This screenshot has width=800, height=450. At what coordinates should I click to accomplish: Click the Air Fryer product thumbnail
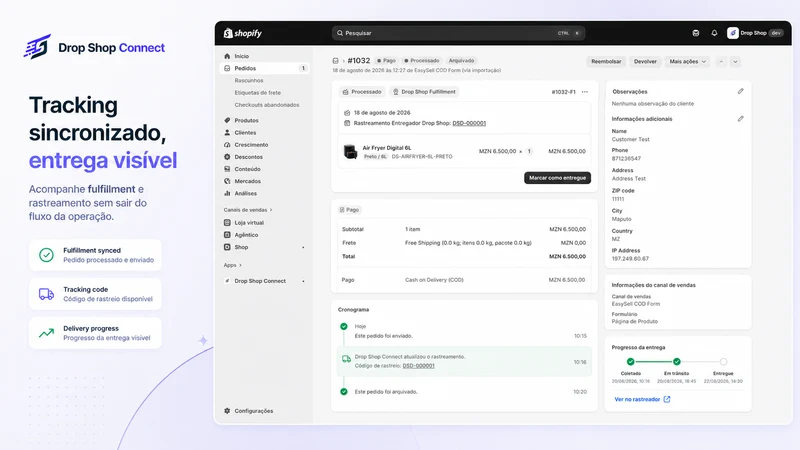[x=351, y=152]
